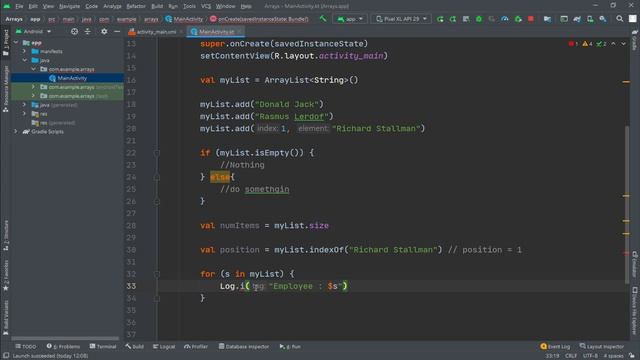Collapse the app module tree node
The width and height of the screenshot is (640, 360).
[x=16, y=42]
